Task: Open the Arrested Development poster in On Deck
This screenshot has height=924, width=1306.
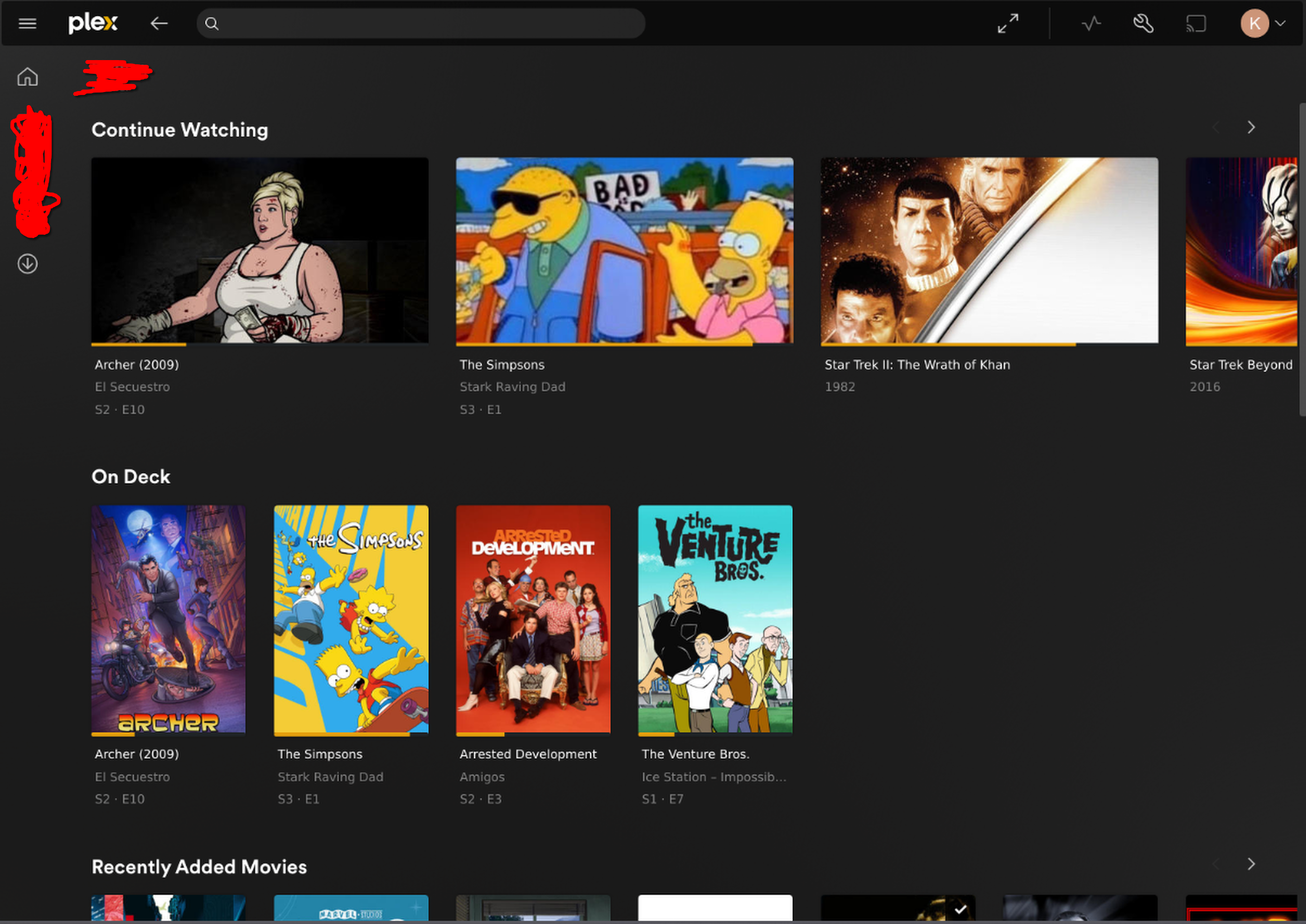Action: [533, 618]
